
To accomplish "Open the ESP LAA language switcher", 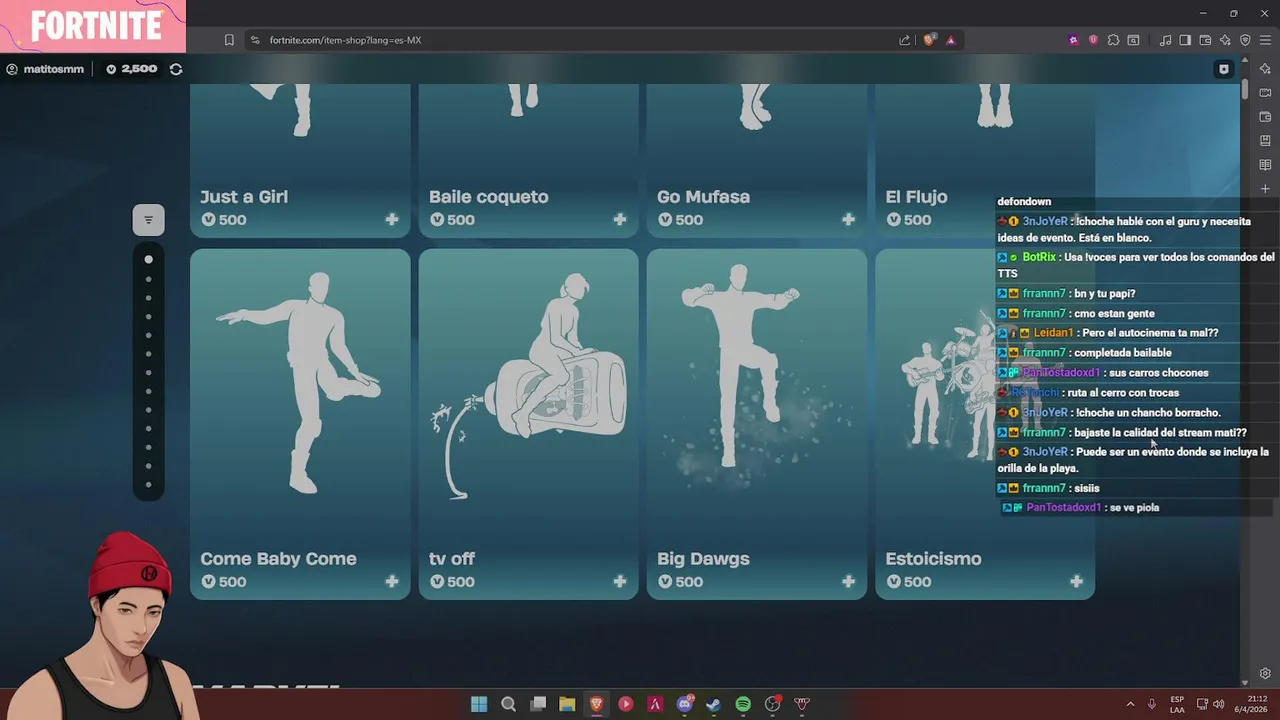I will click(x=1177, y=704).
